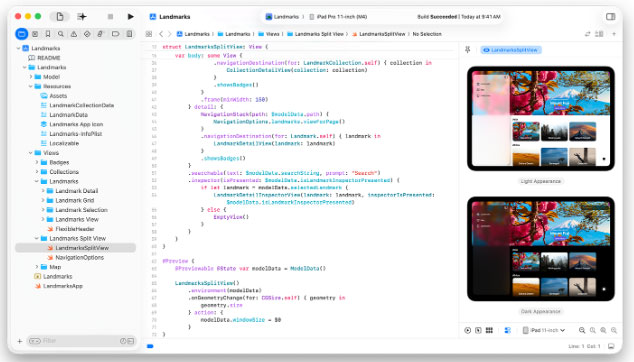Expand the Model folder
The width and height of the screenshot is (634, 362).
31,77
